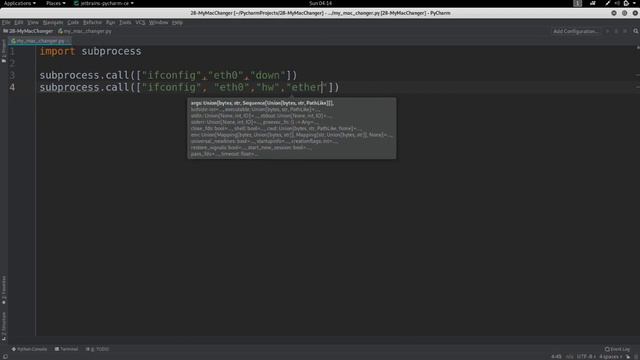The height and width of the screenshot is (360, 640).
Task: Open the Project tool window side tab
Action: tap(4, 51)
